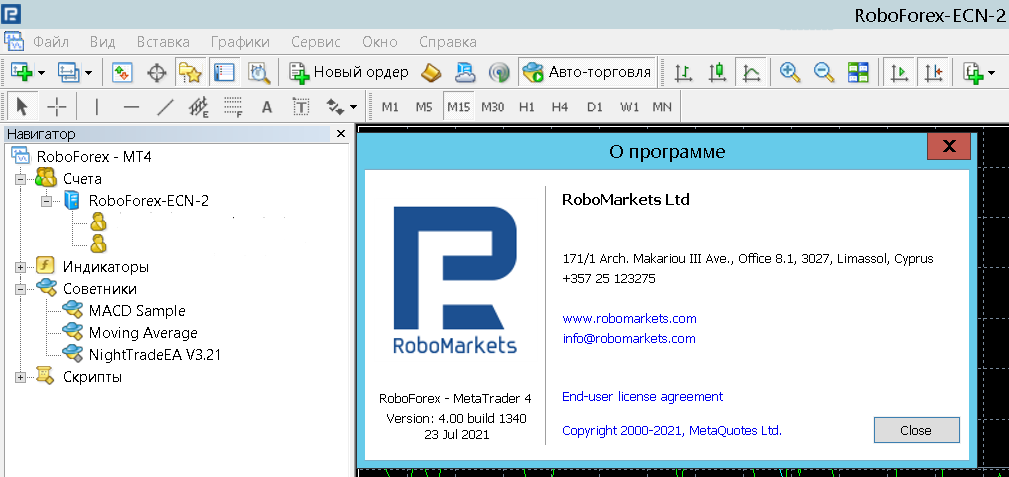This screenshot has height=477, width=1009.
Task: Switch chart to candlesticks
Action: [x=717, y=72]
